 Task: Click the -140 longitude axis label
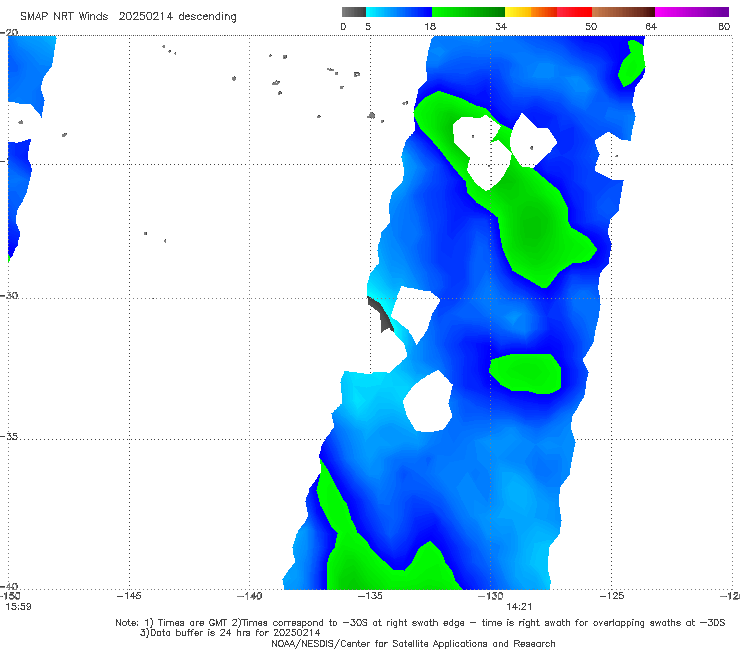pyautogui.click(x=249, y=596)
